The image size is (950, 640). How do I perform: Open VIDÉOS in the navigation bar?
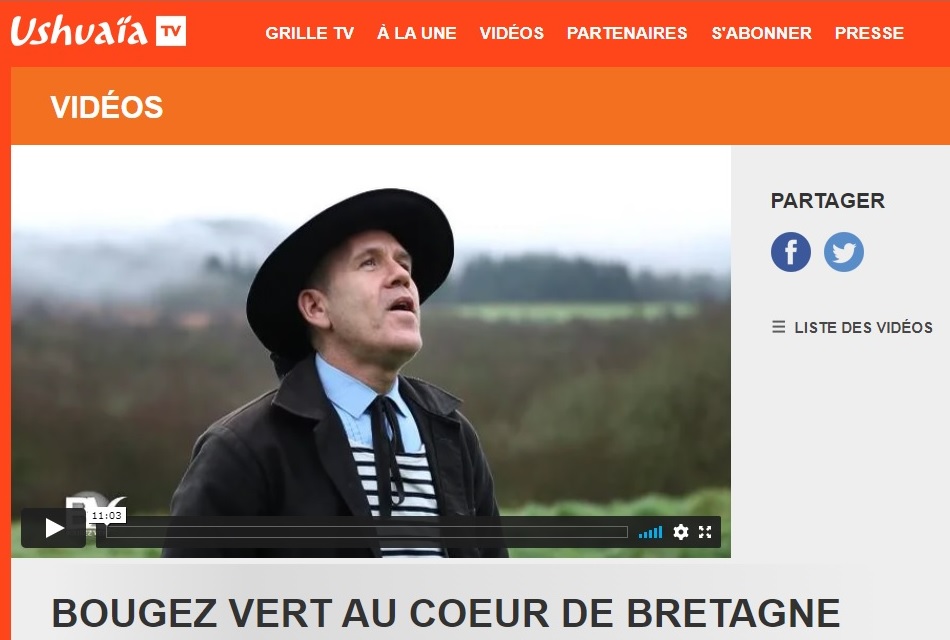point(512,33)
